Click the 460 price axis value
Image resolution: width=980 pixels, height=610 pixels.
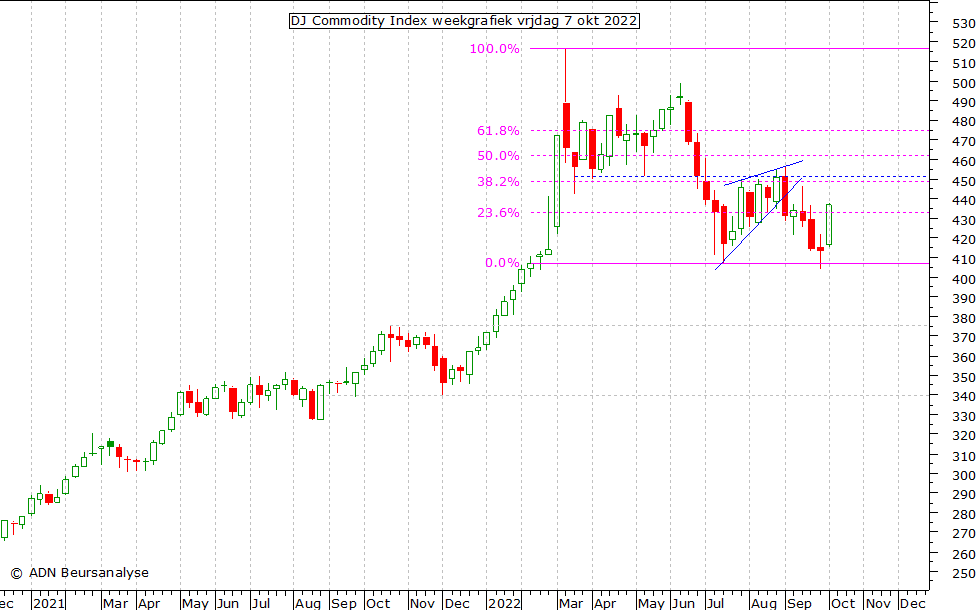(x=964, y=161)
